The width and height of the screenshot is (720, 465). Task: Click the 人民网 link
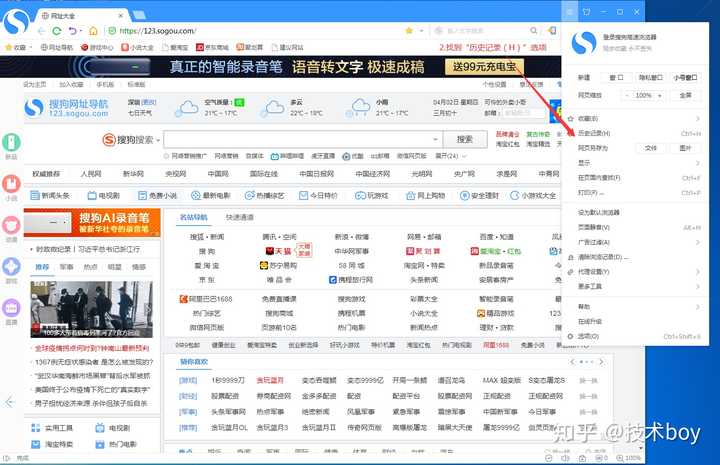click(x=91, y=174)
